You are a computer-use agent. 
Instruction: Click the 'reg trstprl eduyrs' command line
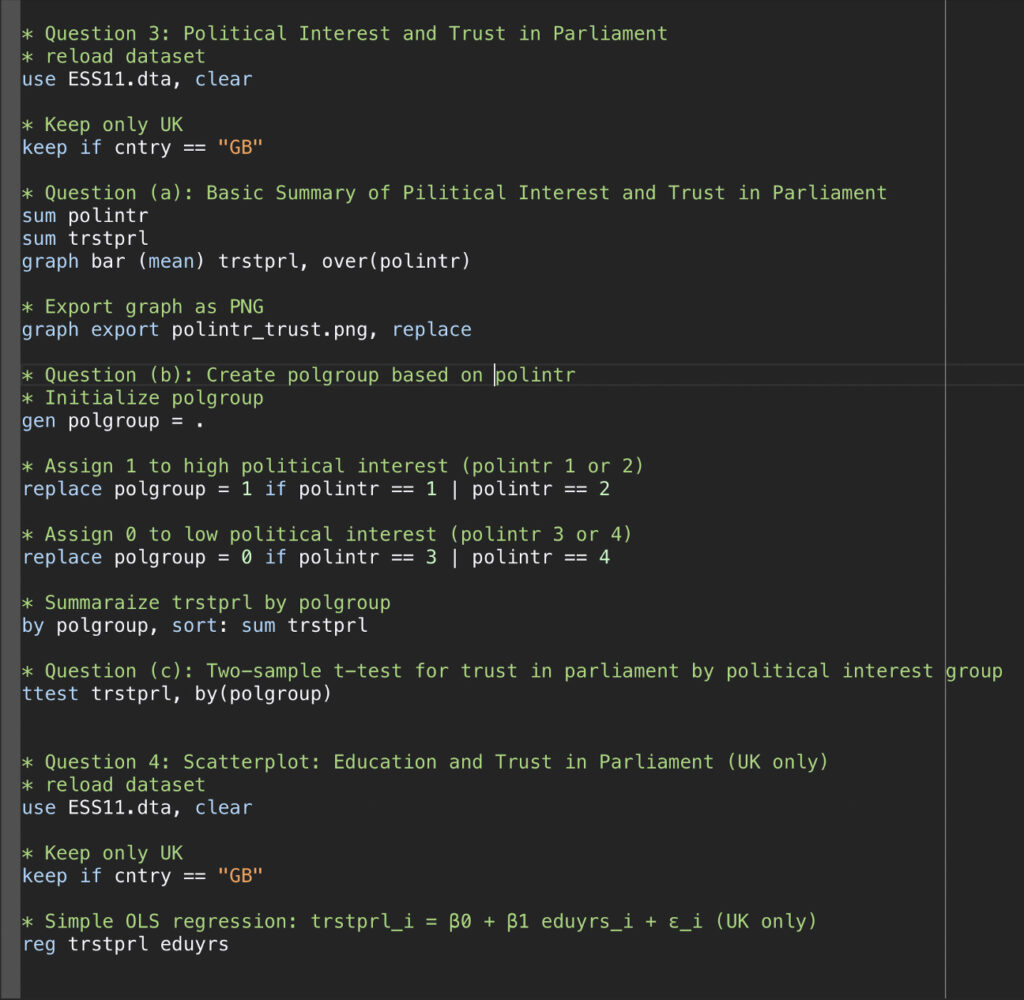pyautogui.click(x=125, y=943)
